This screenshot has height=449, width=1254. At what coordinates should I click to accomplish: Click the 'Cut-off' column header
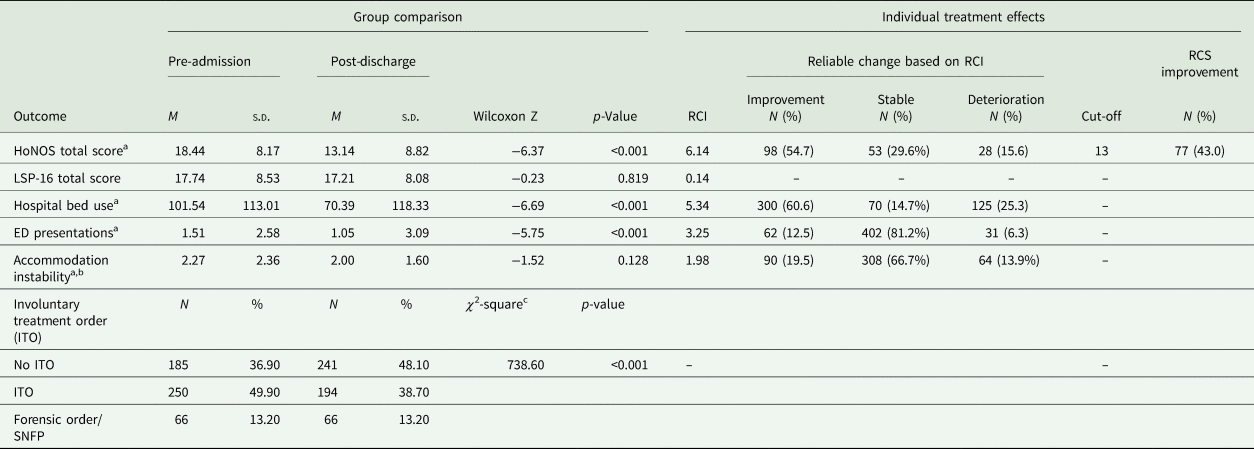(1101, 116)
